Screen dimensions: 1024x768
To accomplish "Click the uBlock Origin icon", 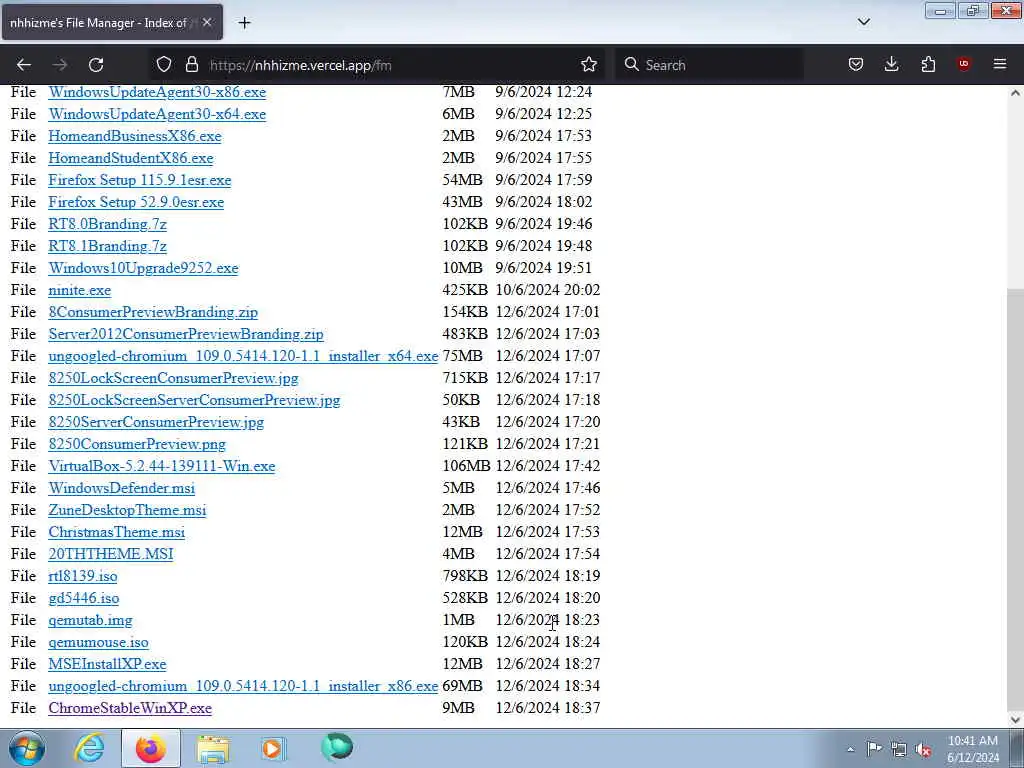I will pos(964,64).
